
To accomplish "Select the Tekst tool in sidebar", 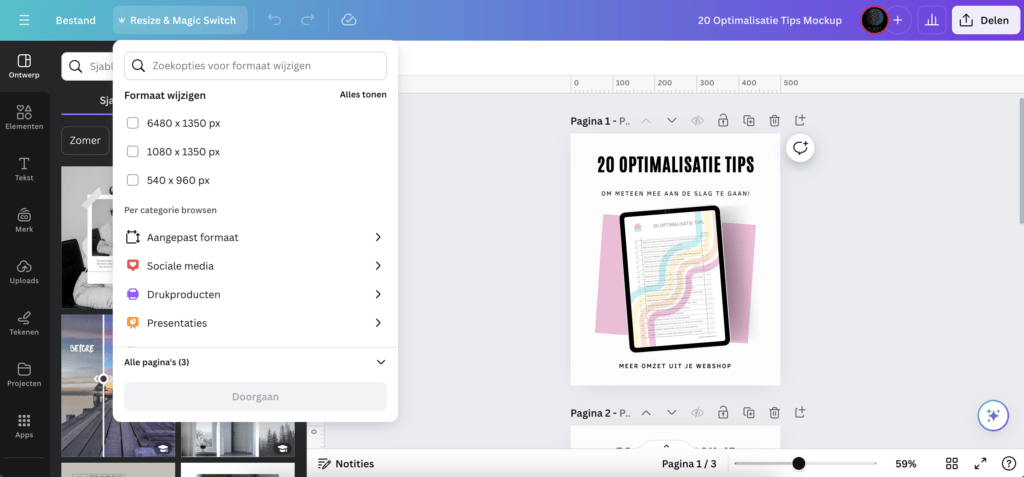I will tap(24, 168).
